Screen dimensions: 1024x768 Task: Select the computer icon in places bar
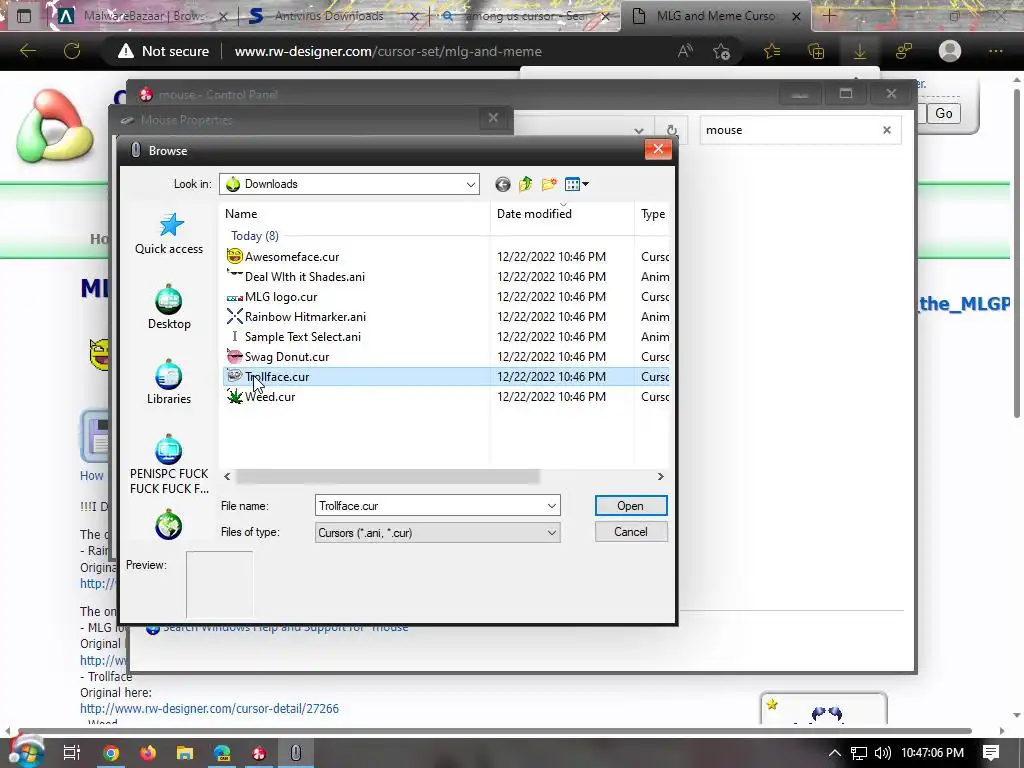(x=169, y=464)
